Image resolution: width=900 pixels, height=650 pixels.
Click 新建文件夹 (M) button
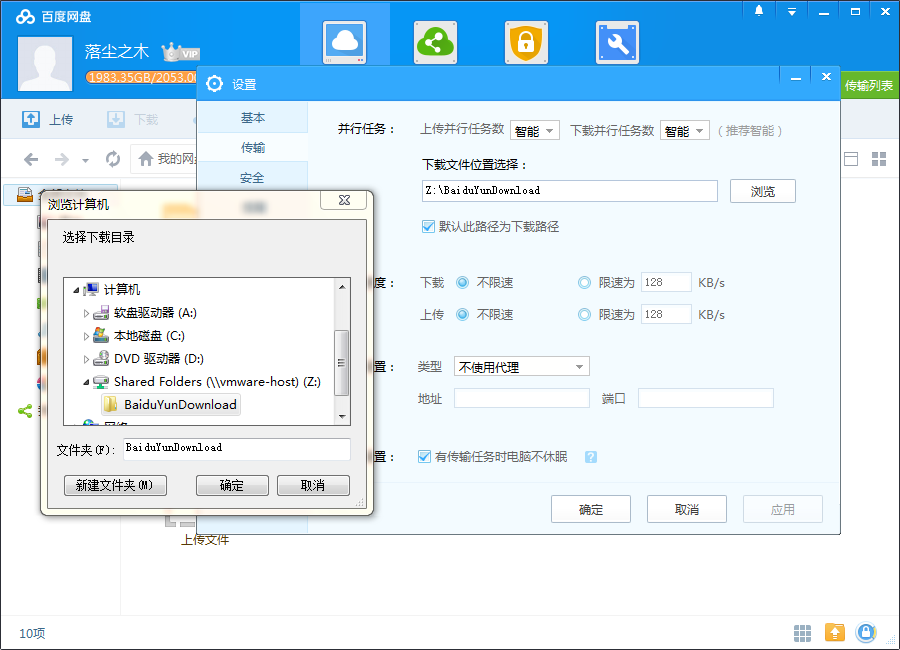click(115, 485)
